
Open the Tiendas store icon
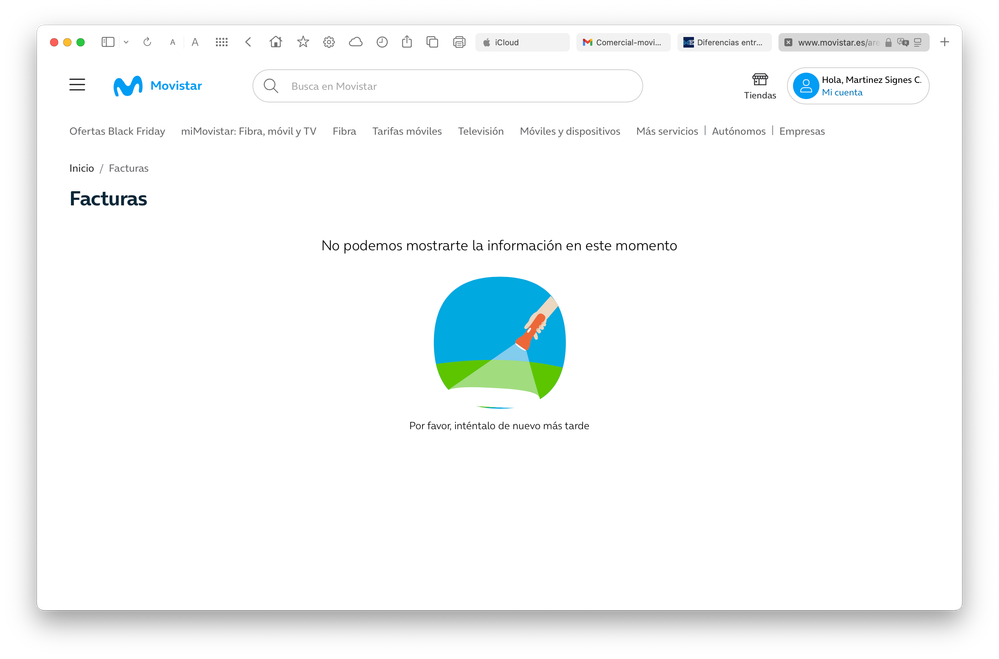click(x=760, y=80)
